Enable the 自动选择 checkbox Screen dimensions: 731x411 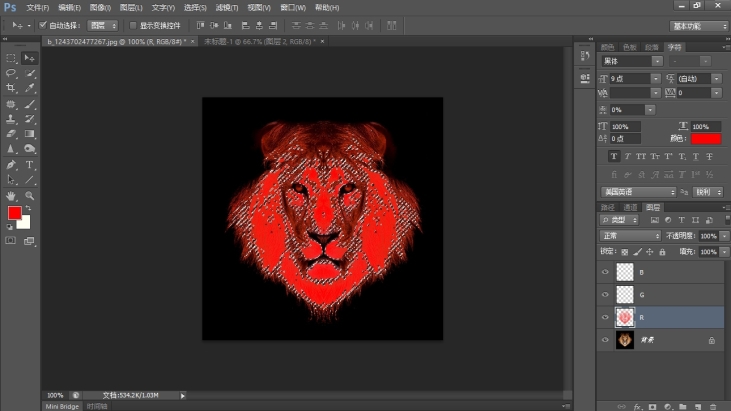(43, 25)
